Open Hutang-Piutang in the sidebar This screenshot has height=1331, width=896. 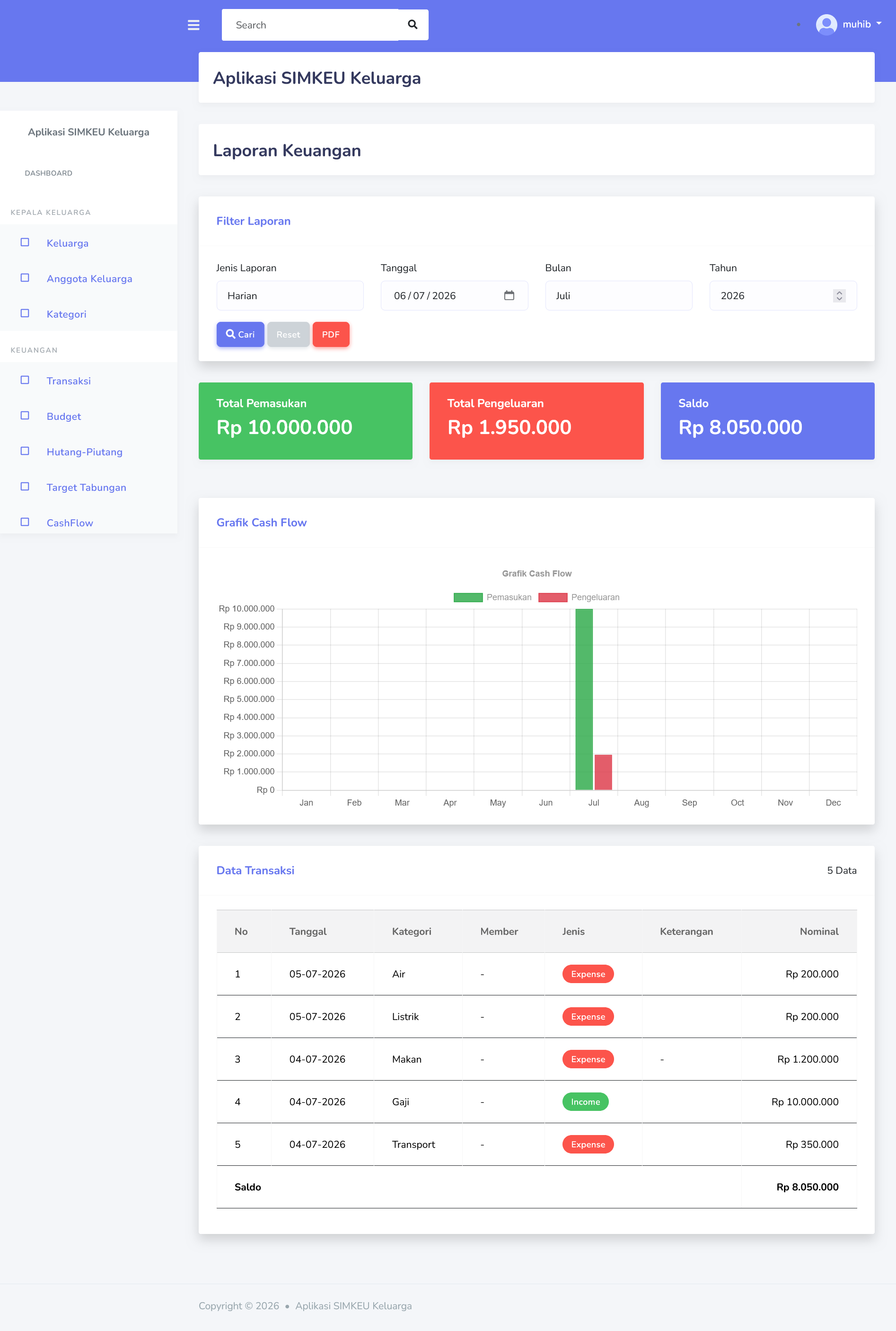point(85,452)
